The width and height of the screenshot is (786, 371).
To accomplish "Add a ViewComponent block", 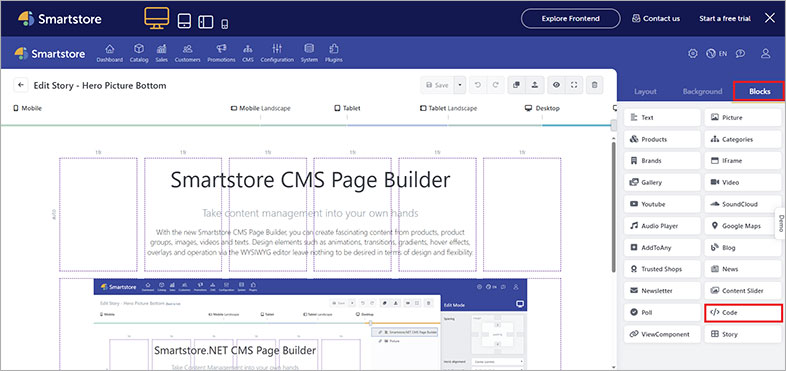I will (662, 334).
